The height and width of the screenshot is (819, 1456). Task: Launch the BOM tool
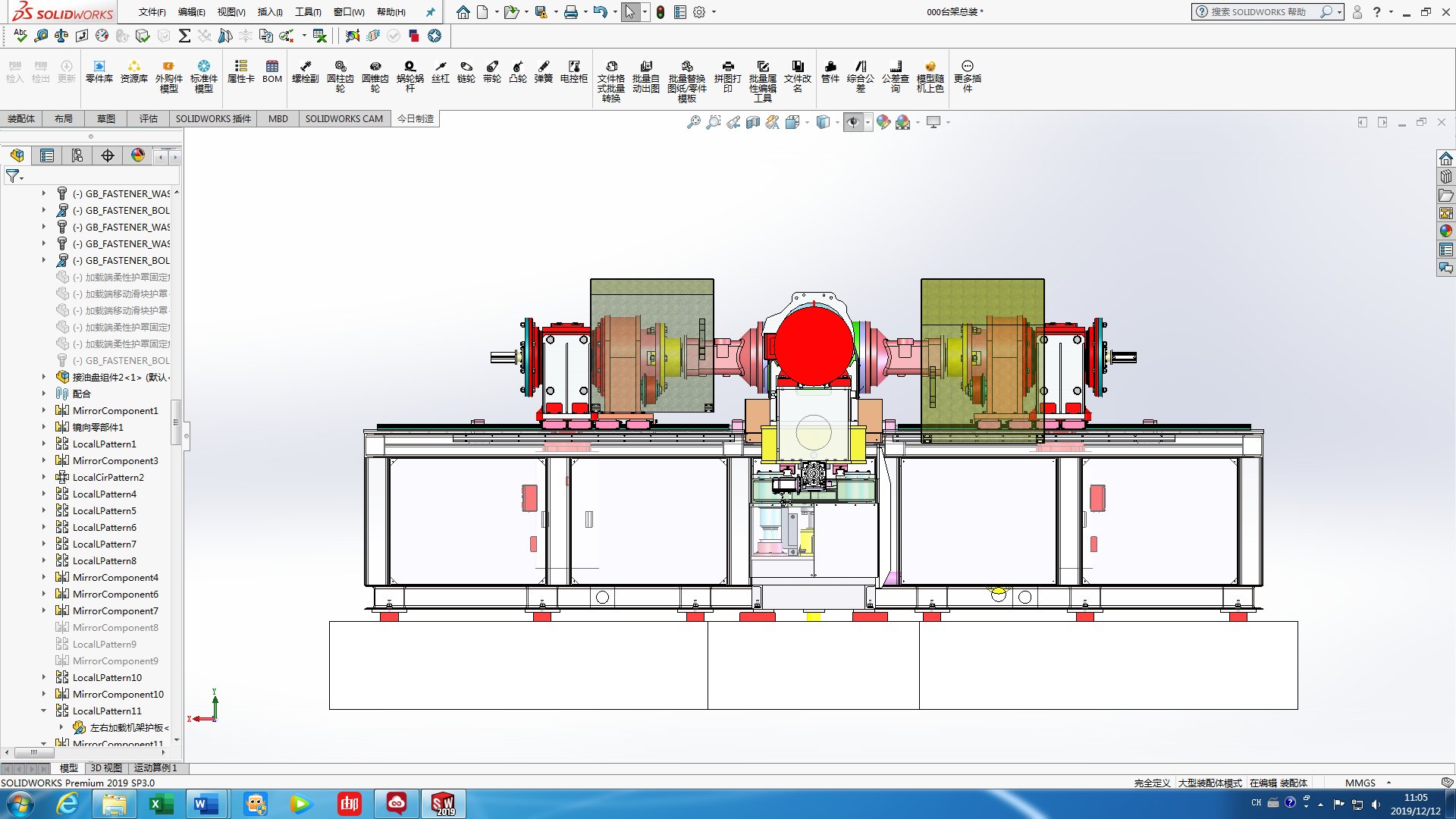pos(272,72)
